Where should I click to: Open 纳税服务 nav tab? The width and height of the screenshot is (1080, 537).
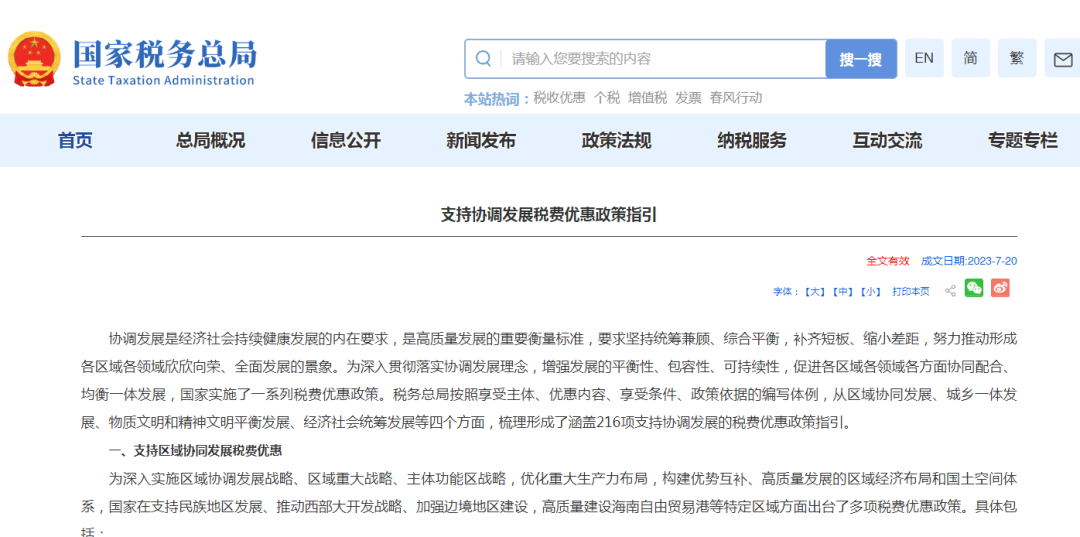tap(751, 140)
